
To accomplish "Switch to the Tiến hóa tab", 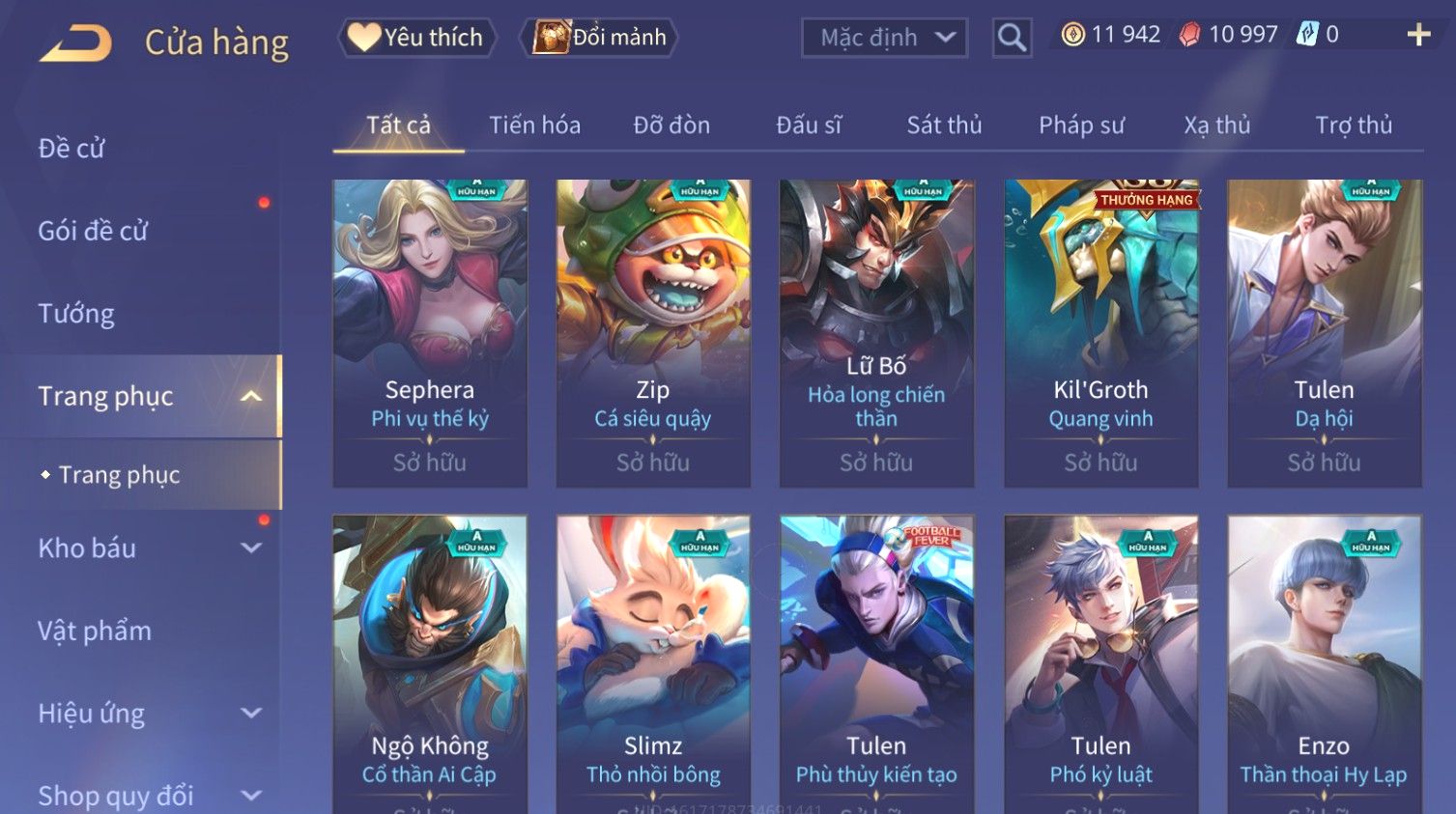I will click(534, 126).
